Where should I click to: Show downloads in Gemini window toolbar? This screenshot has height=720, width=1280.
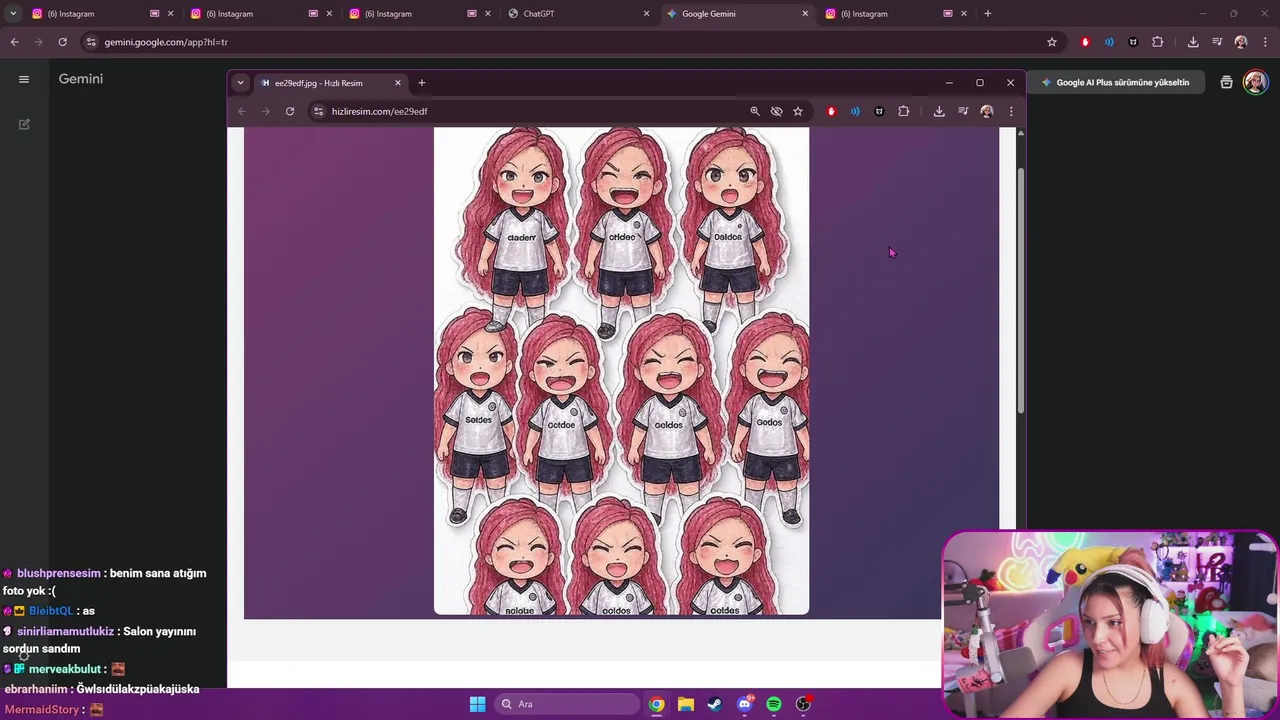1193,42
